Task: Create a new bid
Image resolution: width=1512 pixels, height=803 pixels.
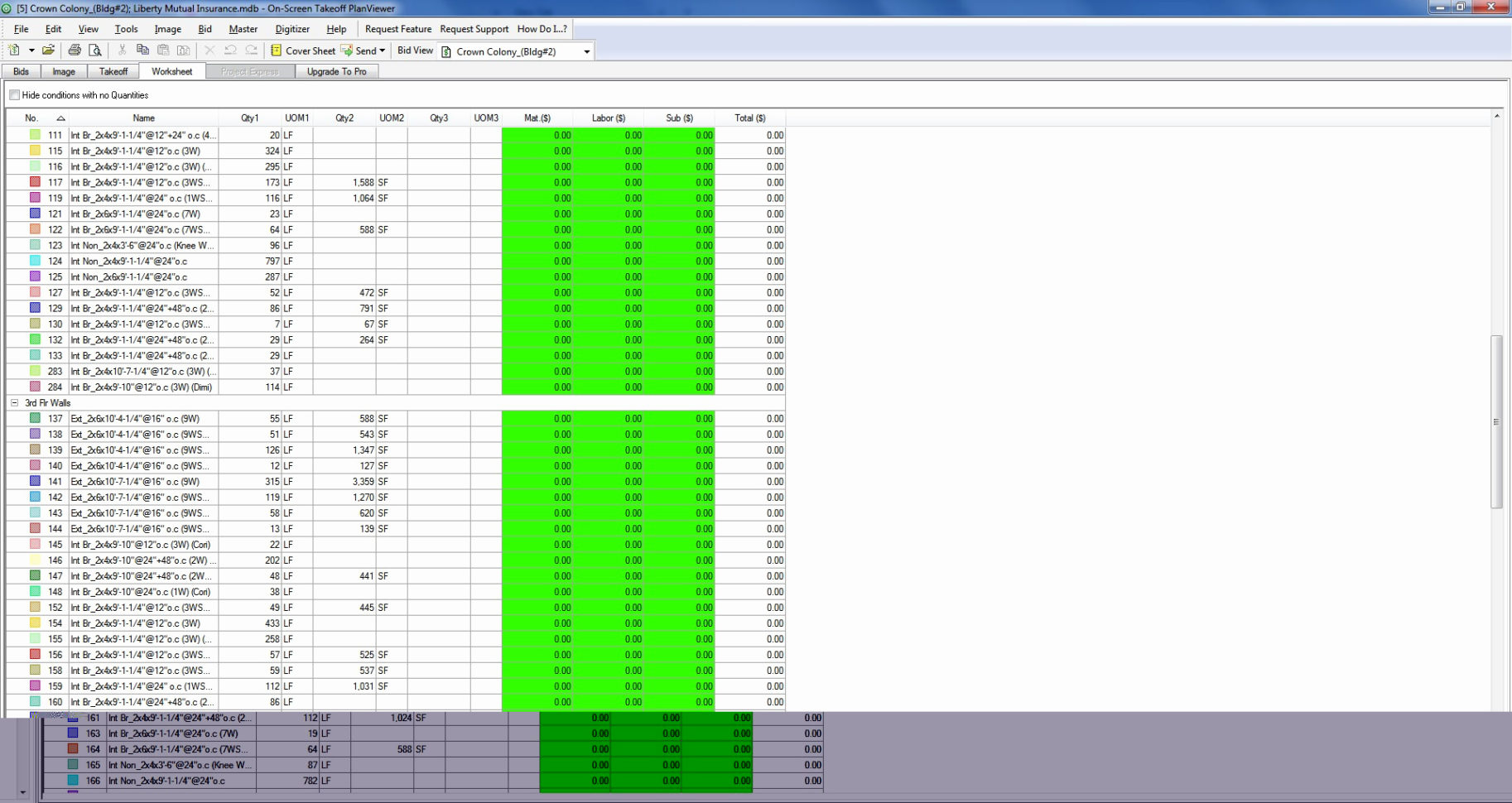Action: [13, 50]
